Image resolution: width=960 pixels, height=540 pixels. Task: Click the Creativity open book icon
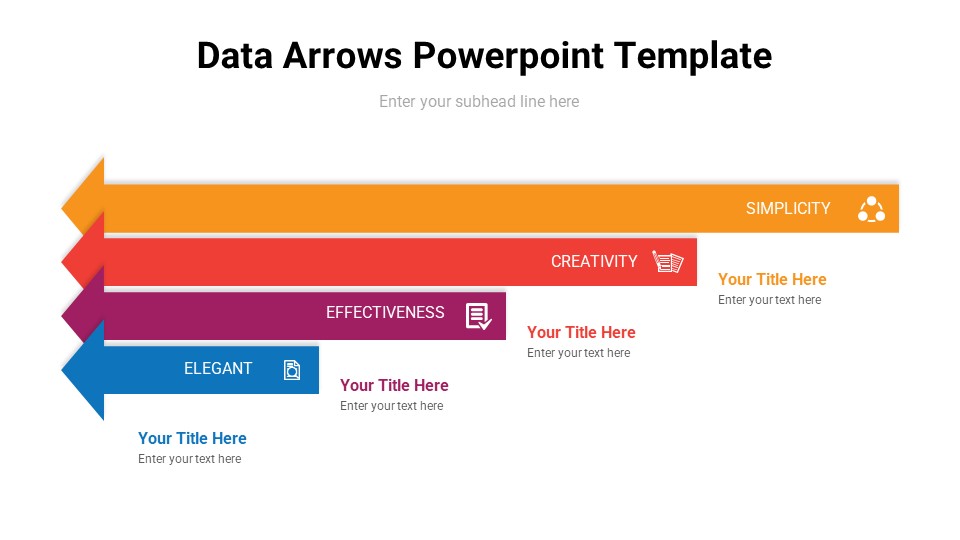[667, 262]
